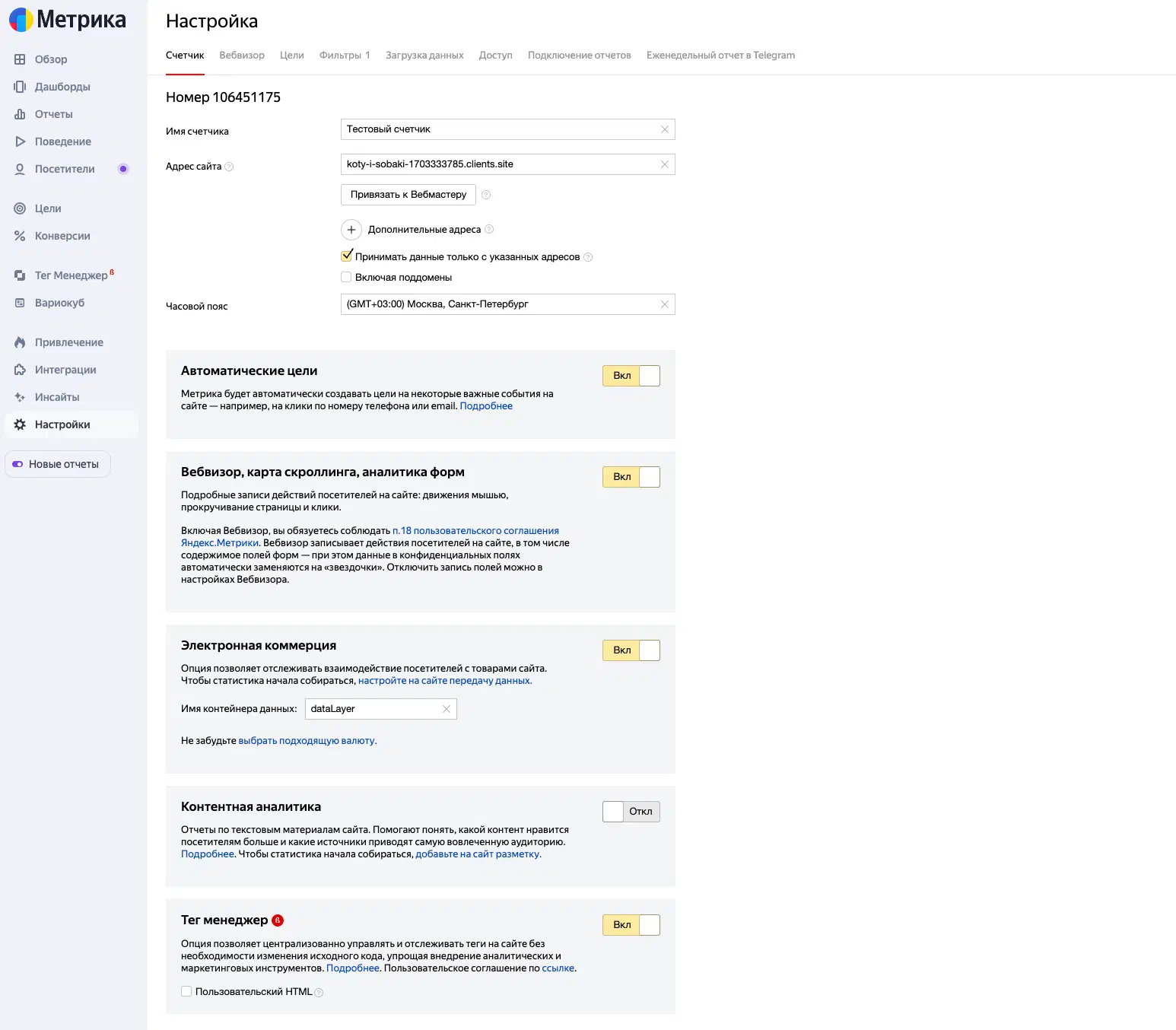Check the Включая поддомены checkbox
The height and width of the screenshot is (1030, 1176).
pyautogui.click(x=346, y=278)
